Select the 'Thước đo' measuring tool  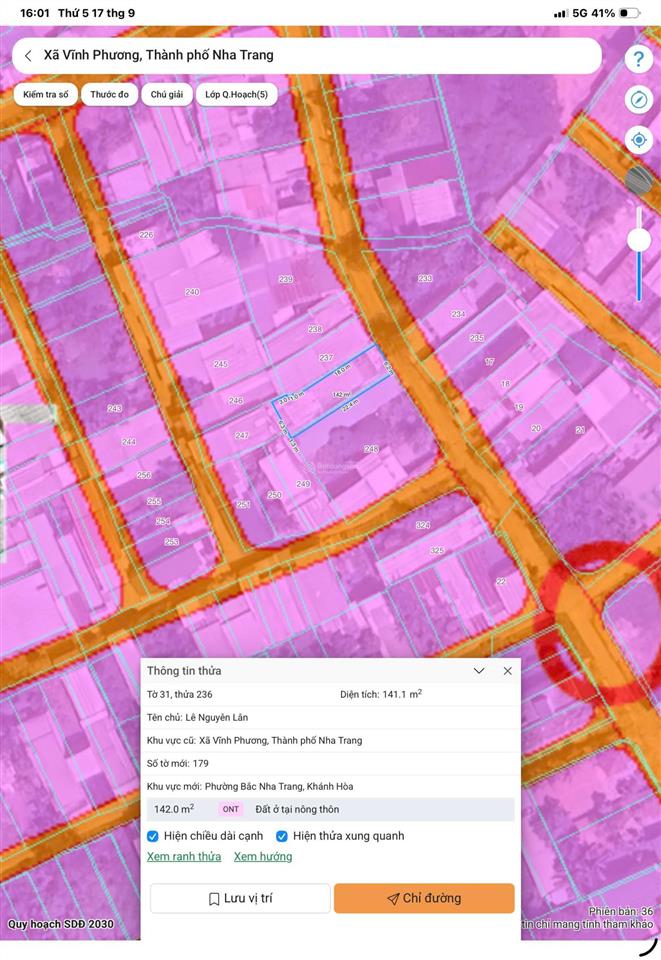pyautogui.click(x=110, y=94)
